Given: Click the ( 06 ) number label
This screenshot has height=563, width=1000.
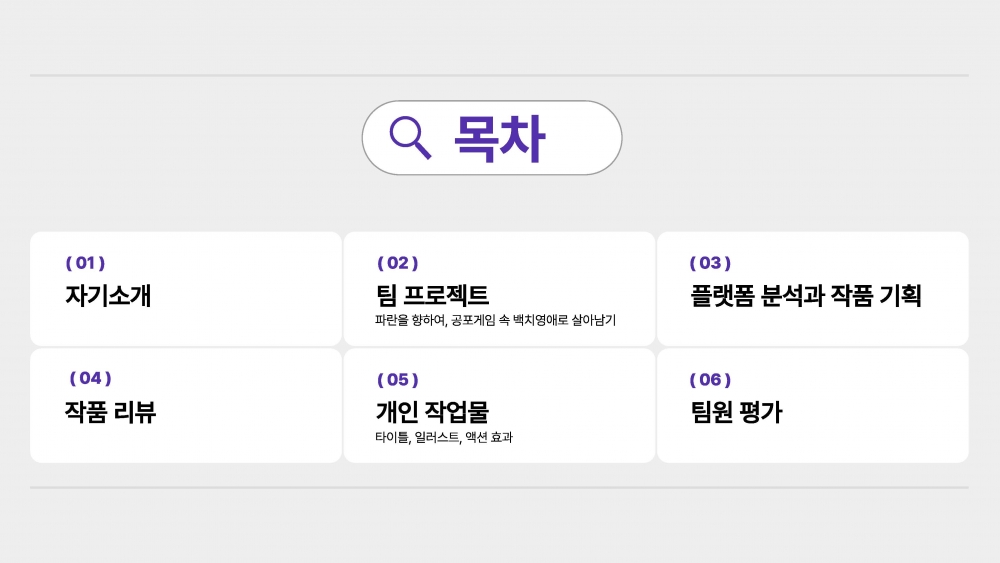Looking at the screenshot, I should [x=710, y=379].
